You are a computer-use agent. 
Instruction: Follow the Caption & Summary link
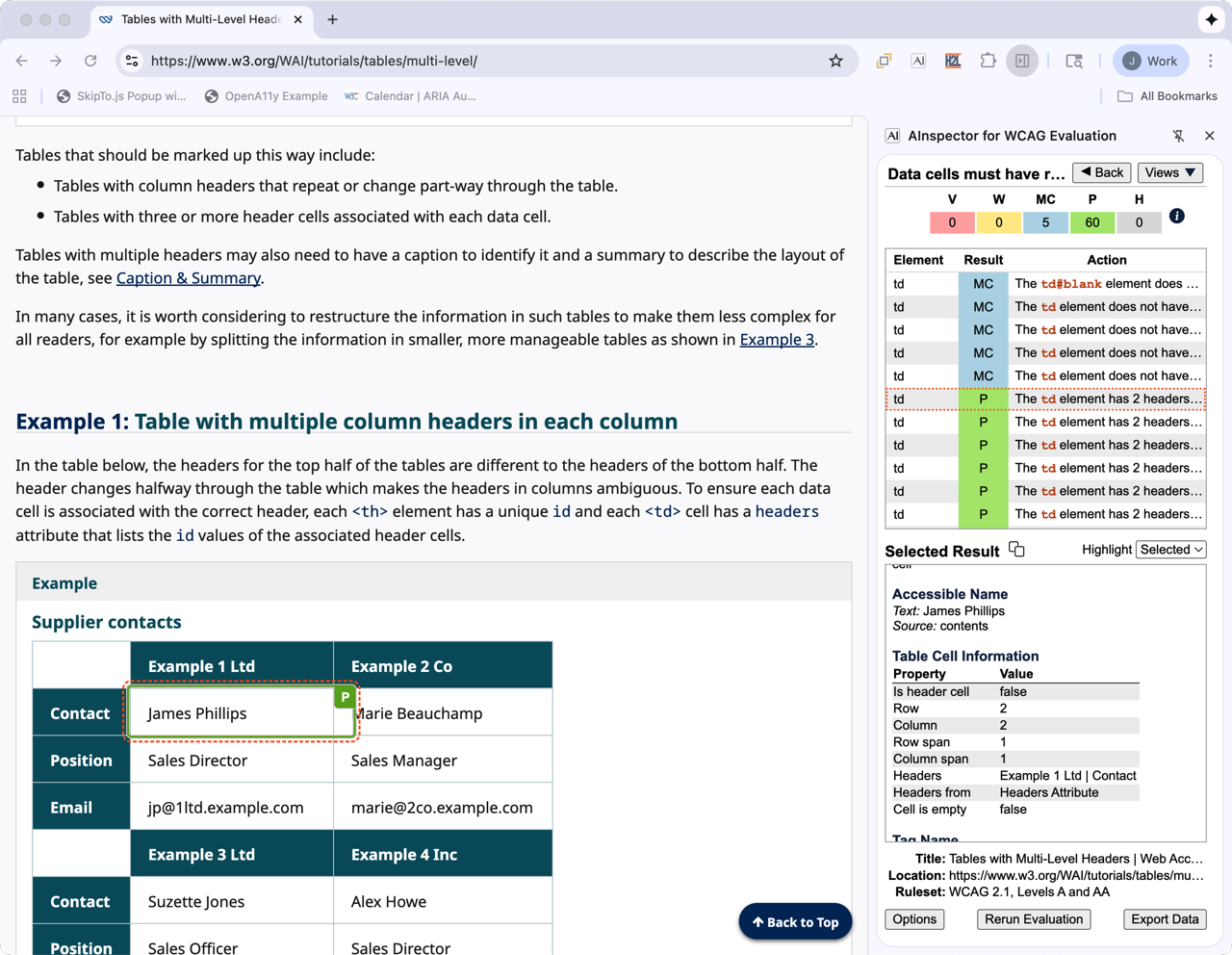pyautogui.click(x=189, y=278)
